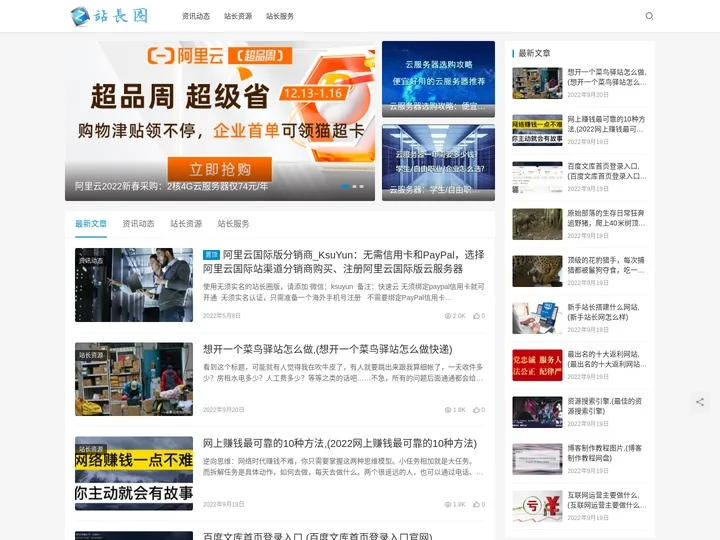Like the KsuYun 阿里云国际版 article

tap(477, 316)
